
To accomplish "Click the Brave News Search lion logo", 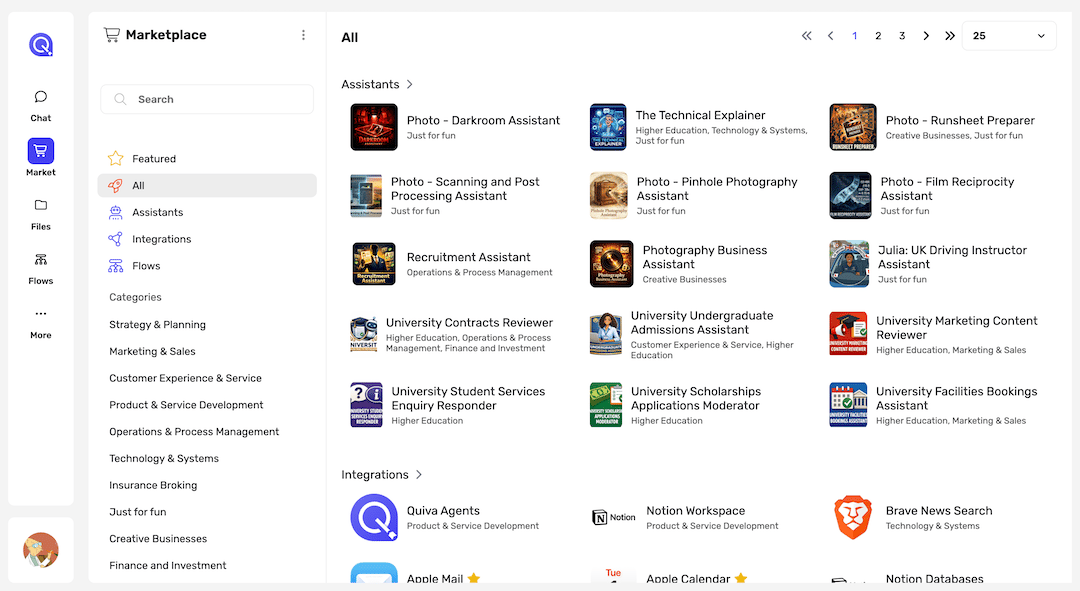I will point(853,517).
